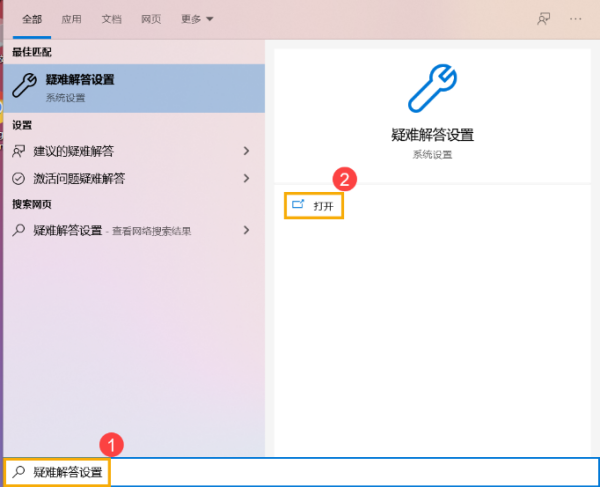Select the 网页 search tab
The height and width of the screenshot is (487, 600).
click(x=151, y=19)
